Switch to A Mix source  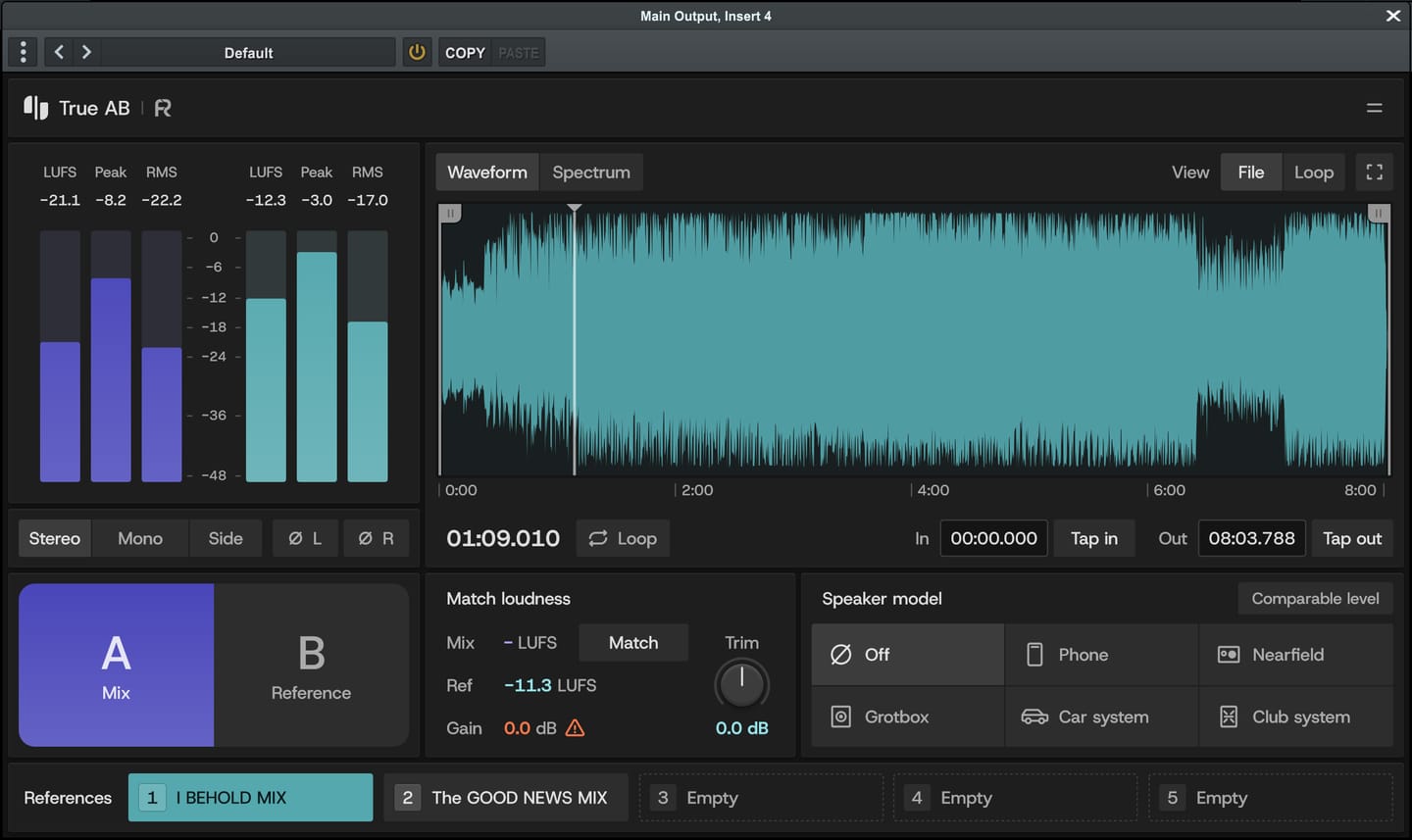[x=116, y=666]
